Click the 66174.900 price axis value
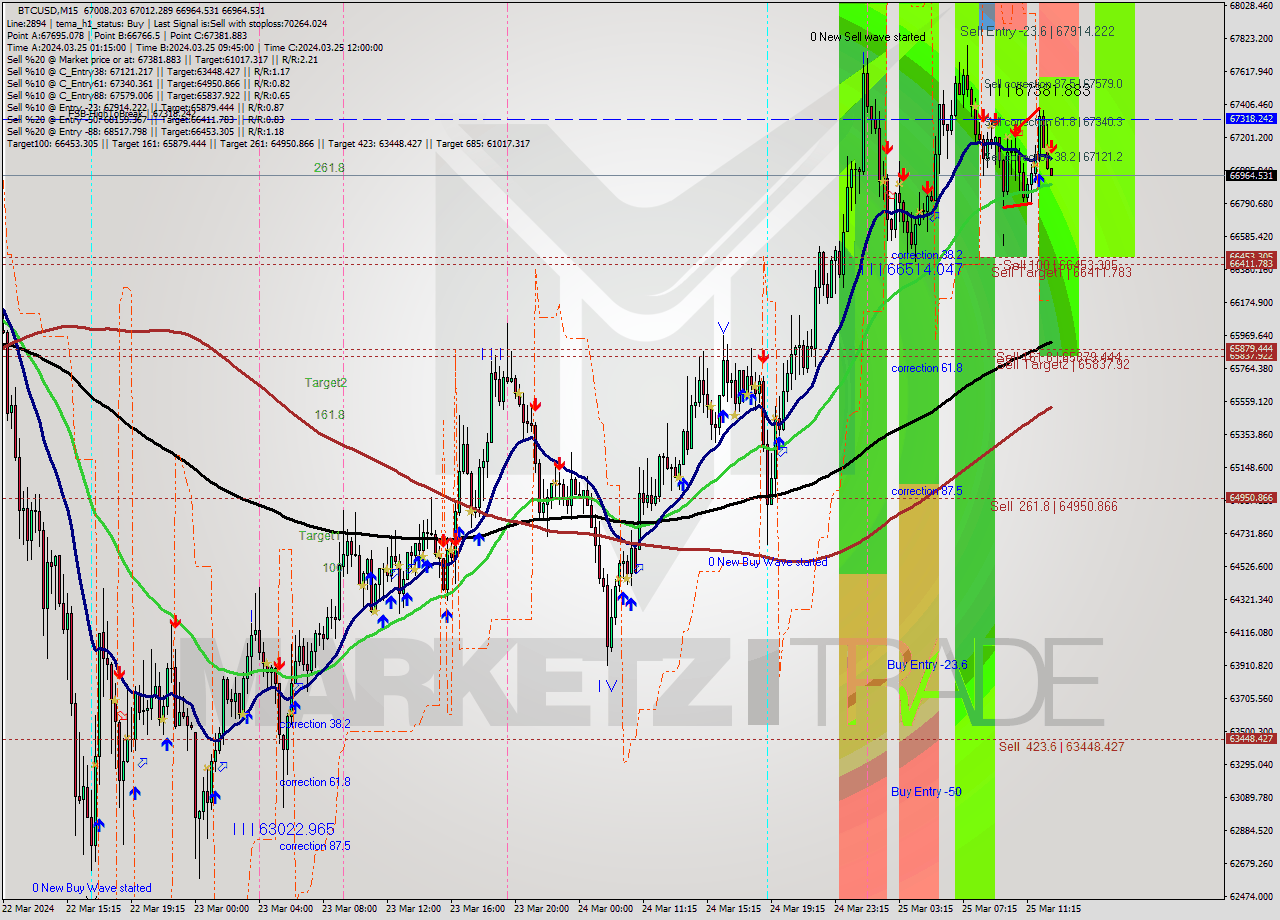The image size is (1280, 920). pyautogui.click(x=1251, y=302)
